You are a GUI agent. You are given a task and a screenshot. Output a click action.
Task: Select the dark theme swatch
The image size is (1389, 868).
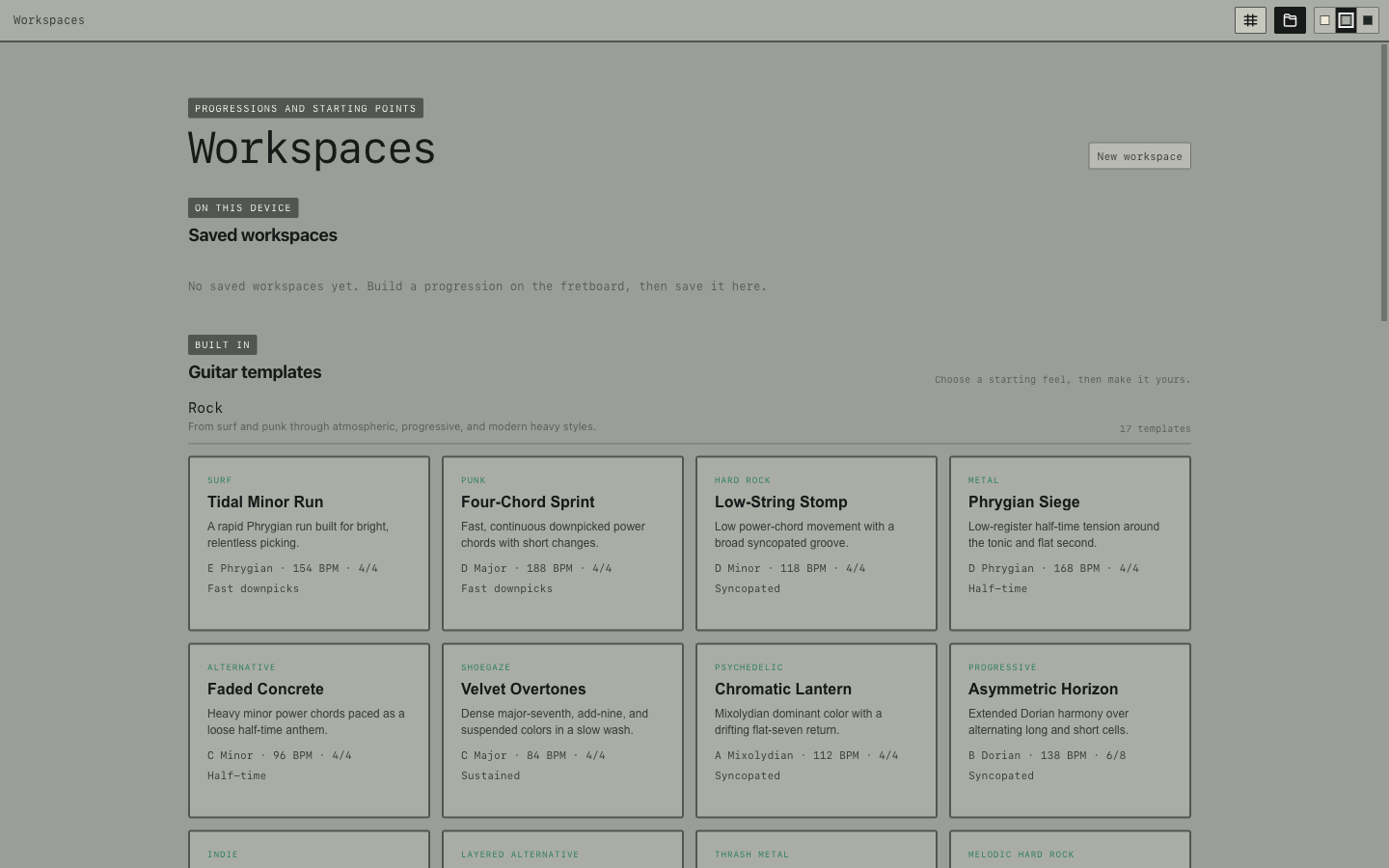tap(1368, 20)
